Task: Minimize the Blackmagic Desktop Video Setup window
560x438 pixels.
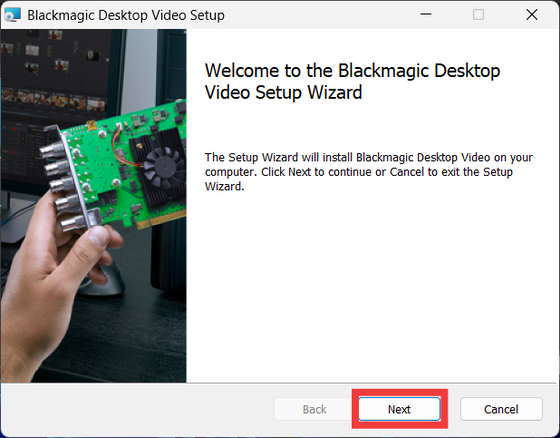Action: point(426,15)
